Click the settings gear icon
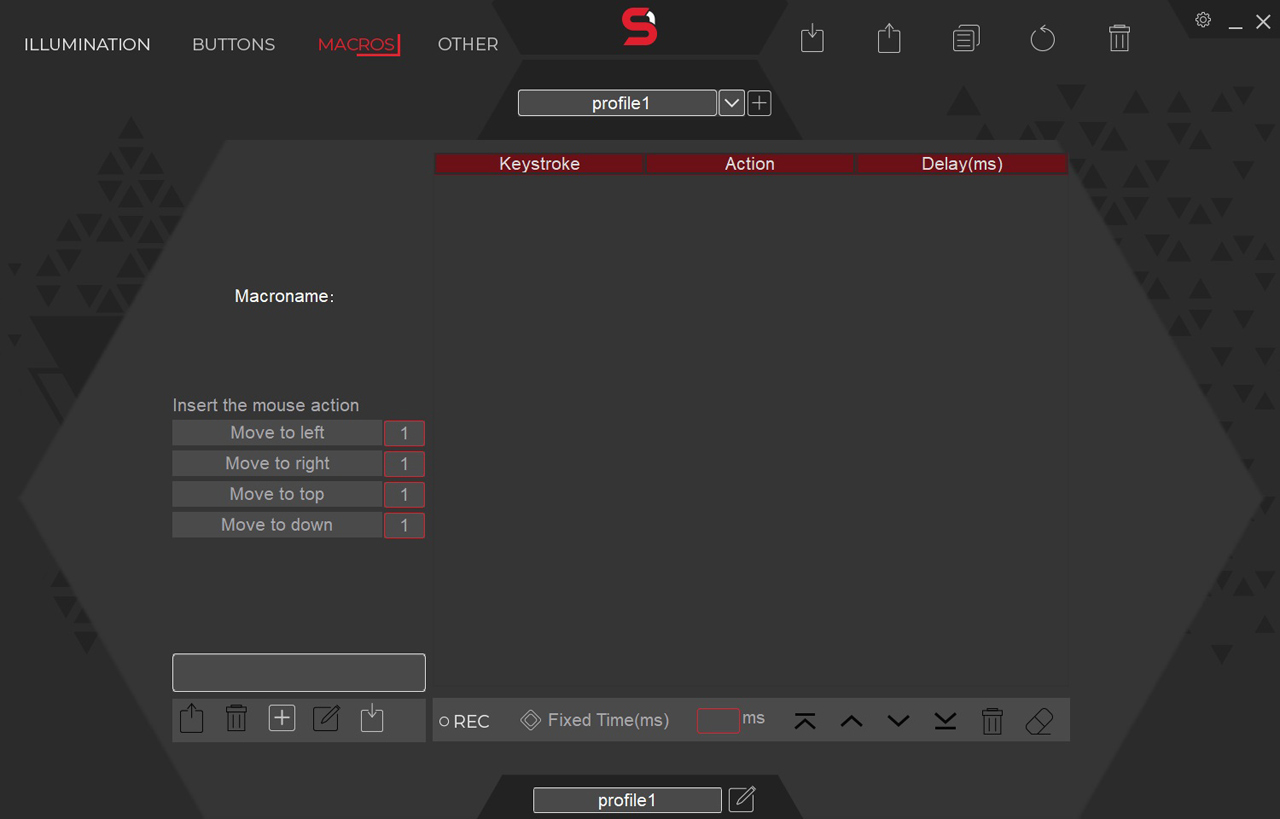The width and height of the screenshot is (1280, 819). (x=1202, y=19)
